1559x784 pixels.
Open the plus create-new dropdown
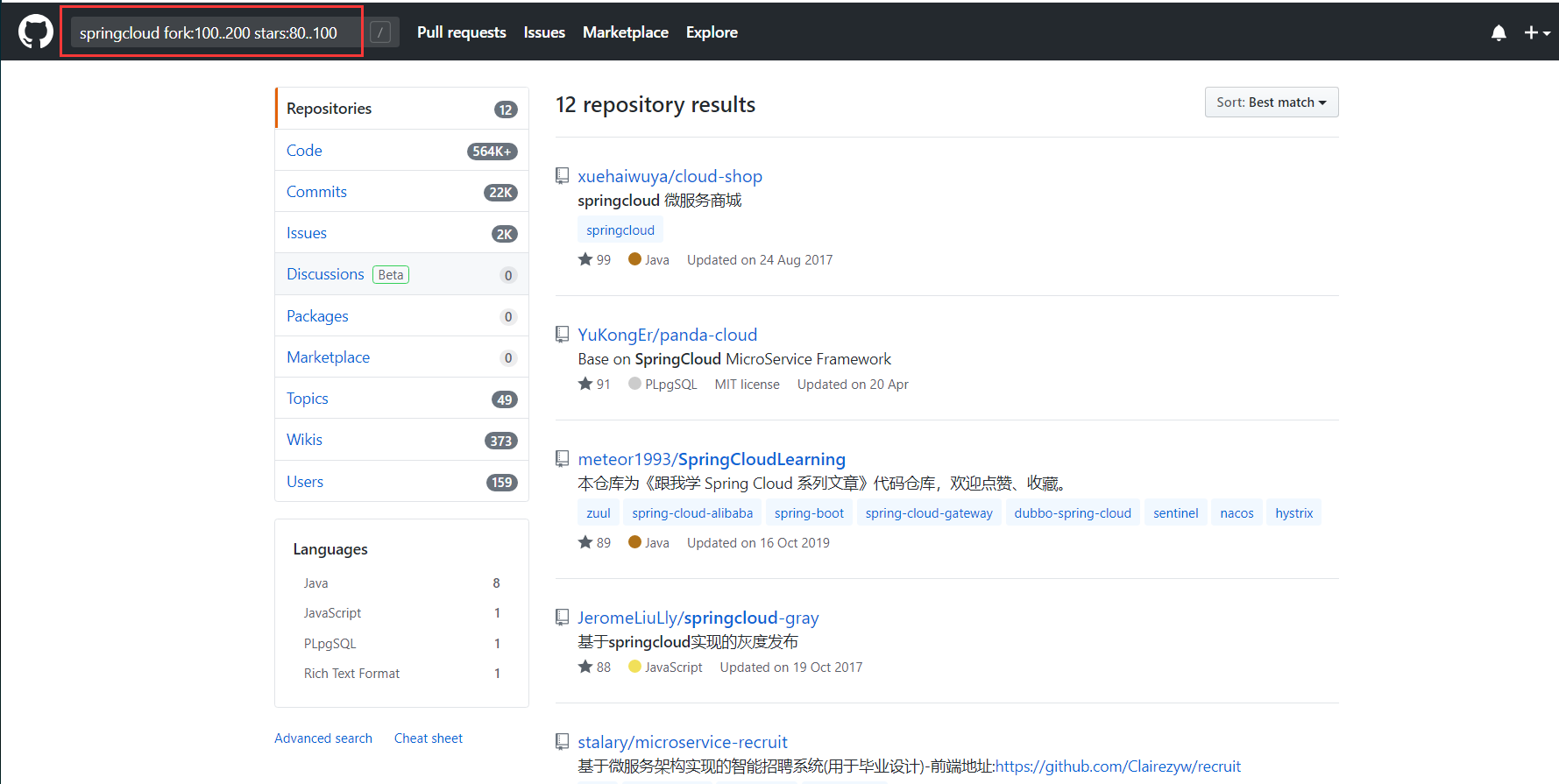(x=1536, y=32)
